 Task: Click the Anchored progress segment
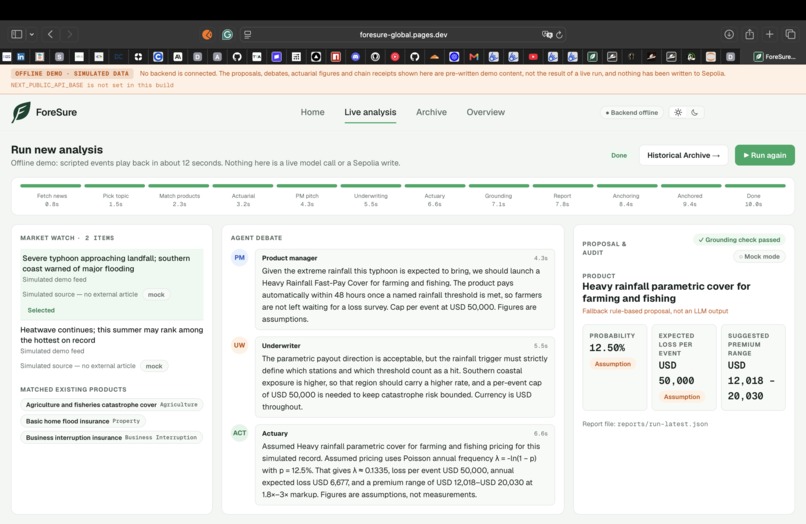690,186
